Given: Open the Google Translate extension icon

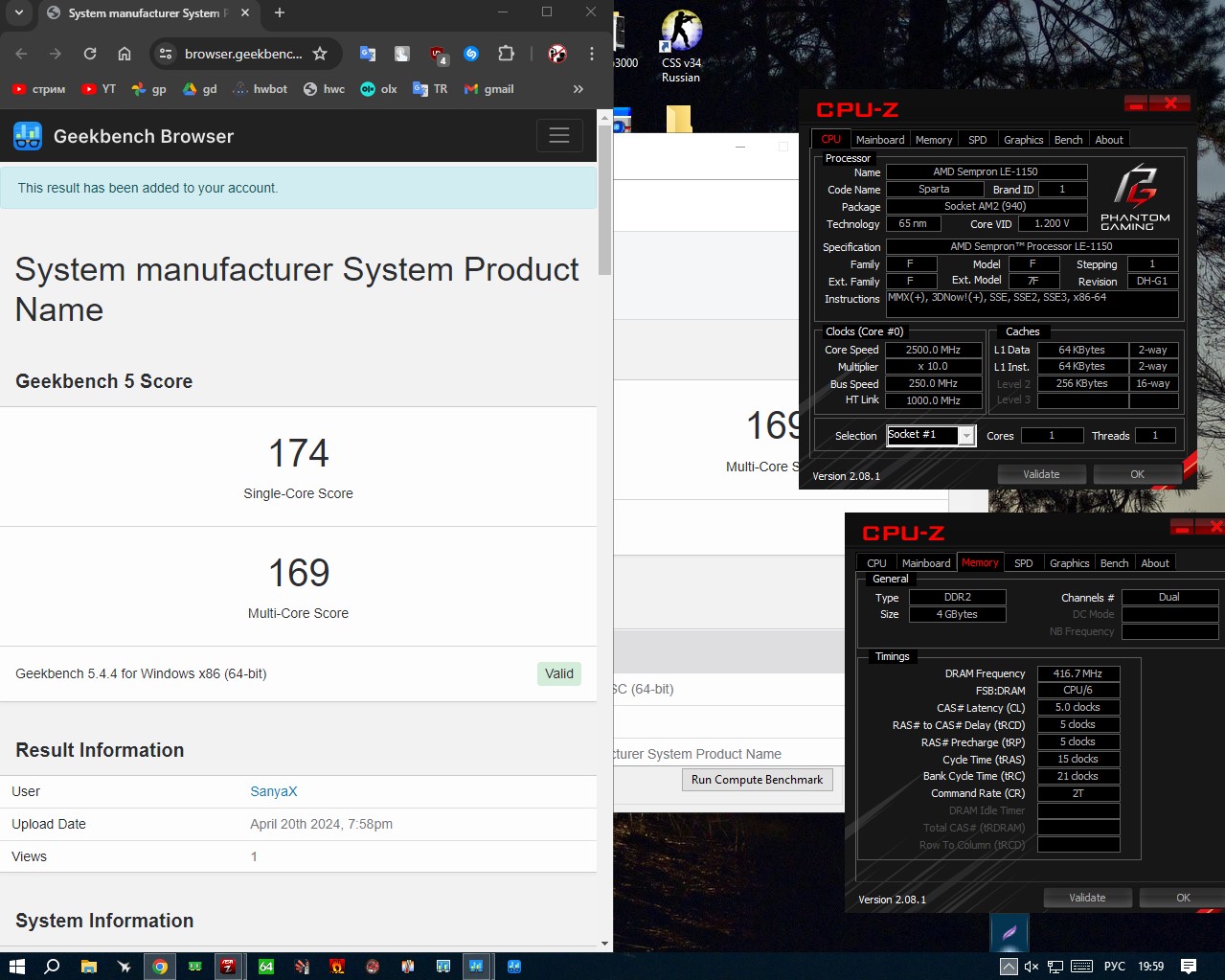Looking at the screenshot, I should point(368,54).
